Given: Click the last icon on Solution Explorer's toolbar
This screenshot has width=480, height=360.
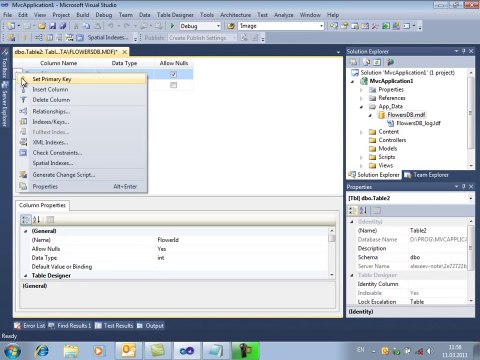Looking at the screenshot, I should pos(390,62).
